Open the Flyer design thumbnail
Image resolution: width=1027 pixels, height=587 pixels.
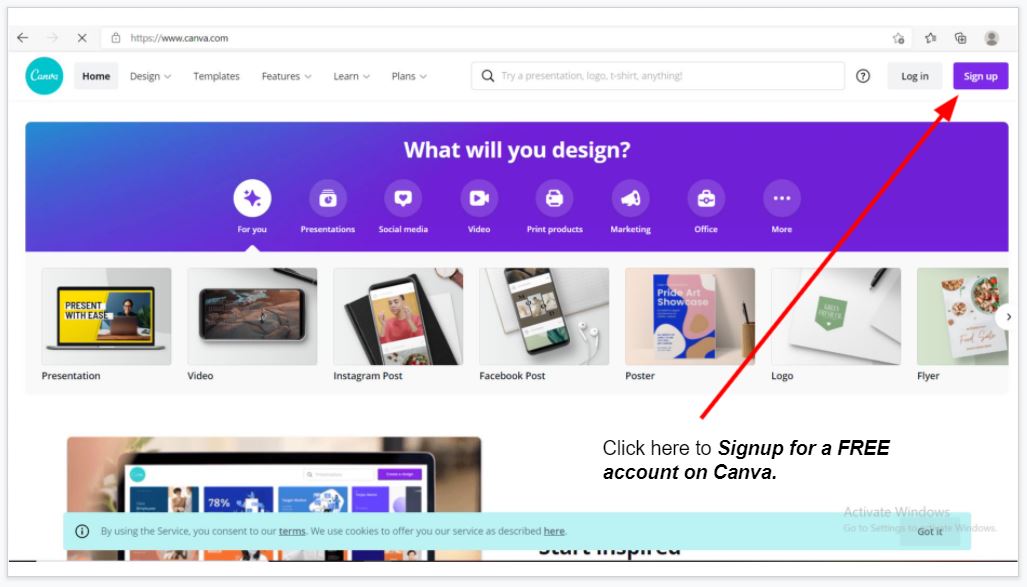click(x=963, y=316)
